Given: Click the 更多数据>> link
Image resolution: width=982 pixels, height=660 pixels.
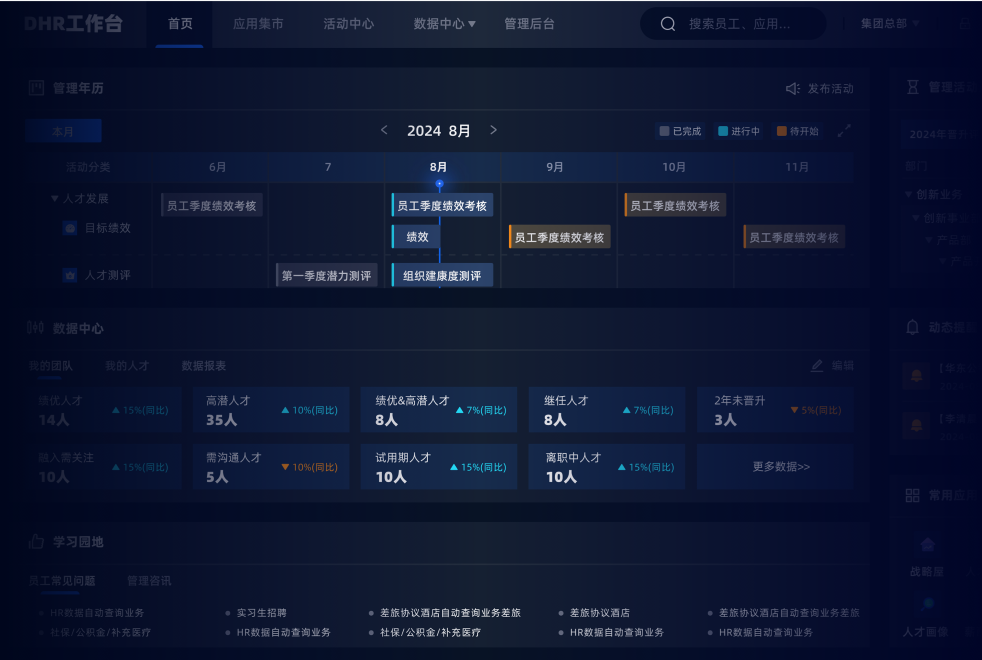Looking at the screenshot, I should click(x=781, y=466).
